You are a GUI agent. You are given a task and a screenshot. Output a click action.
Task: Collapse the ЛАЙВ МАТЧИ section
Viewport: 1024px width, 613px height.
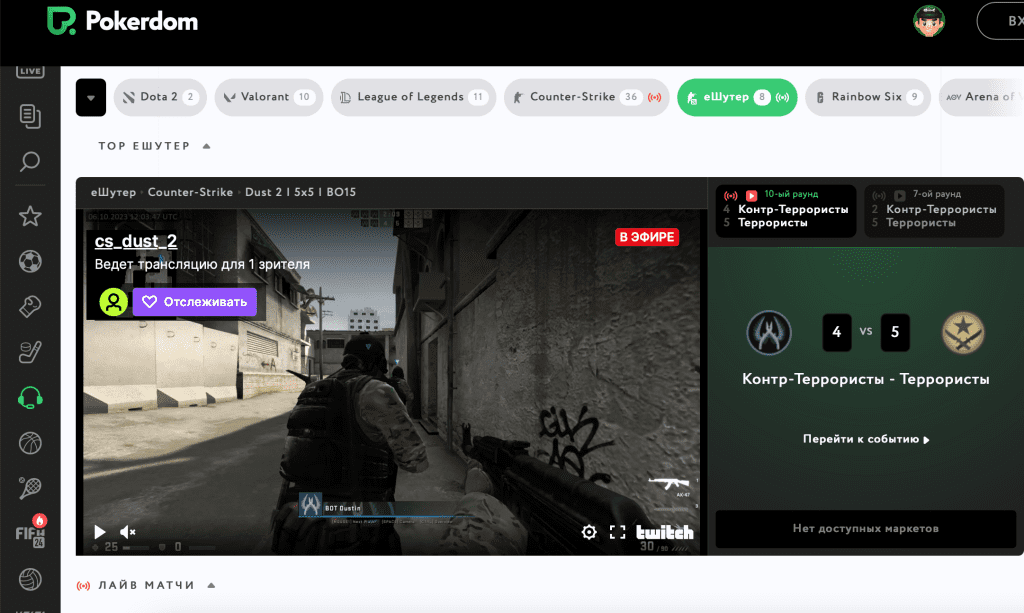point(211,585)
